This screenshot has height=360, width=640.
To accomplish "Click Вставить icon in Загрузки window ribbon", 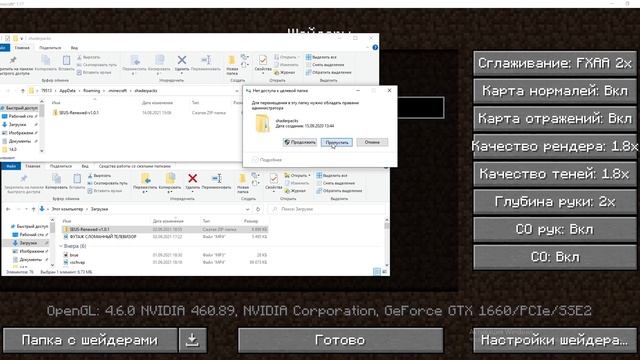I will click(x=77, y=179).
